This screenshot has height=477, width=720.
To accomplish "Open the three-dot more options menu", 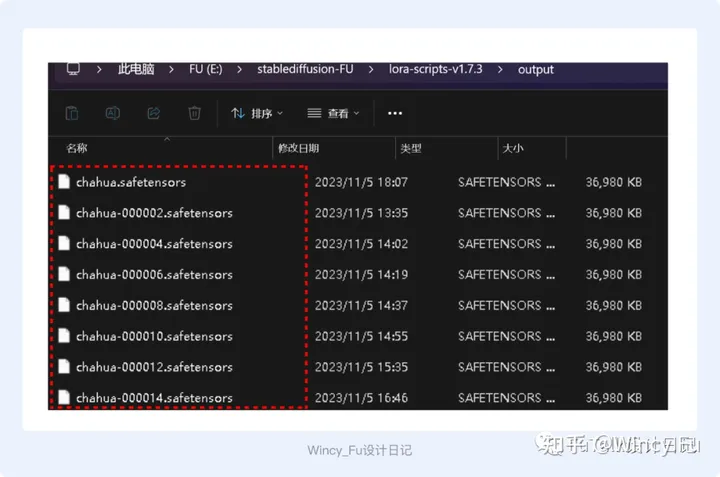I will pos(395,113).
